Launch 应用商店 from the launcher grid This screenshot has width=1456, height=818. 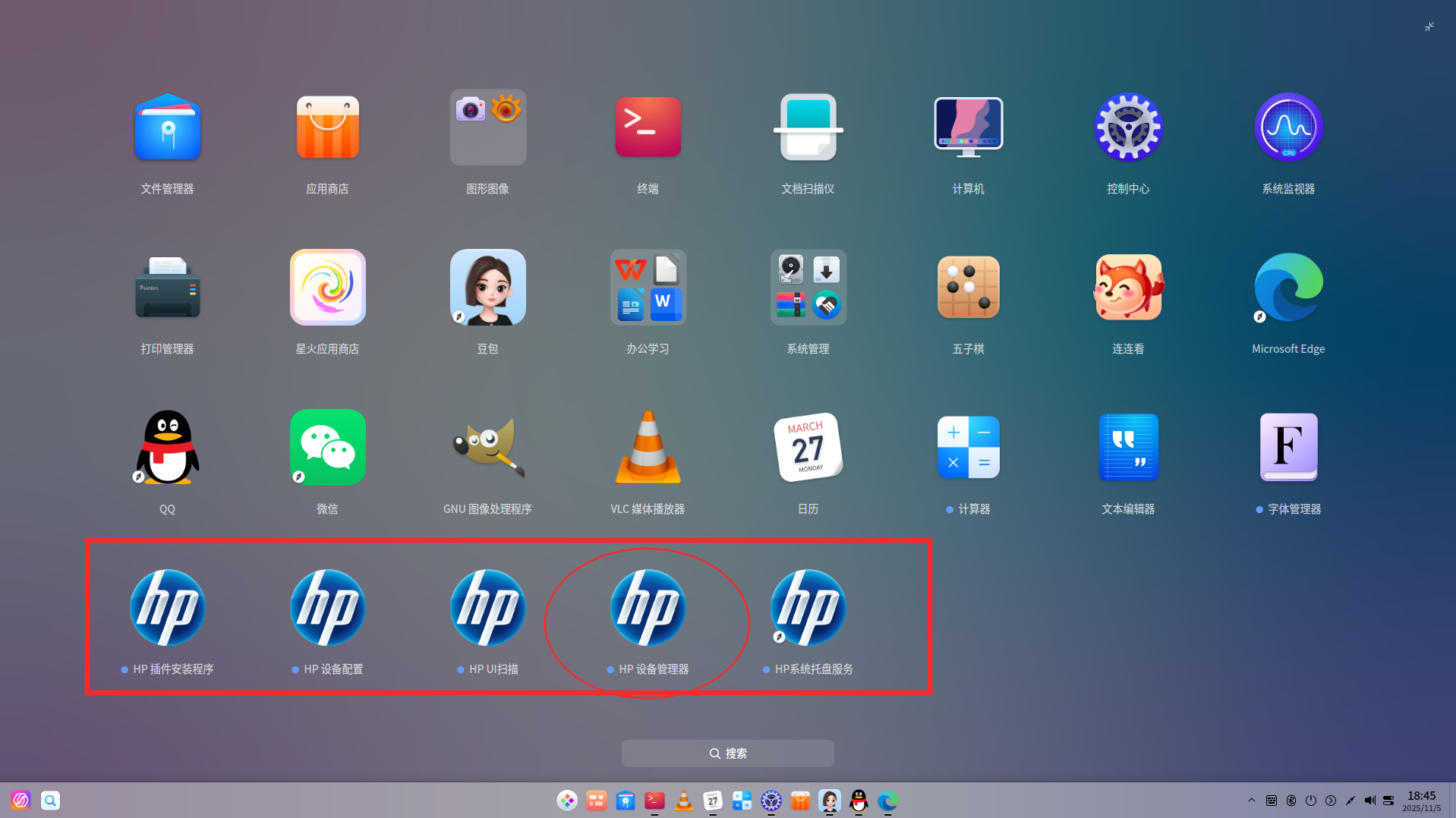[327, 127]
